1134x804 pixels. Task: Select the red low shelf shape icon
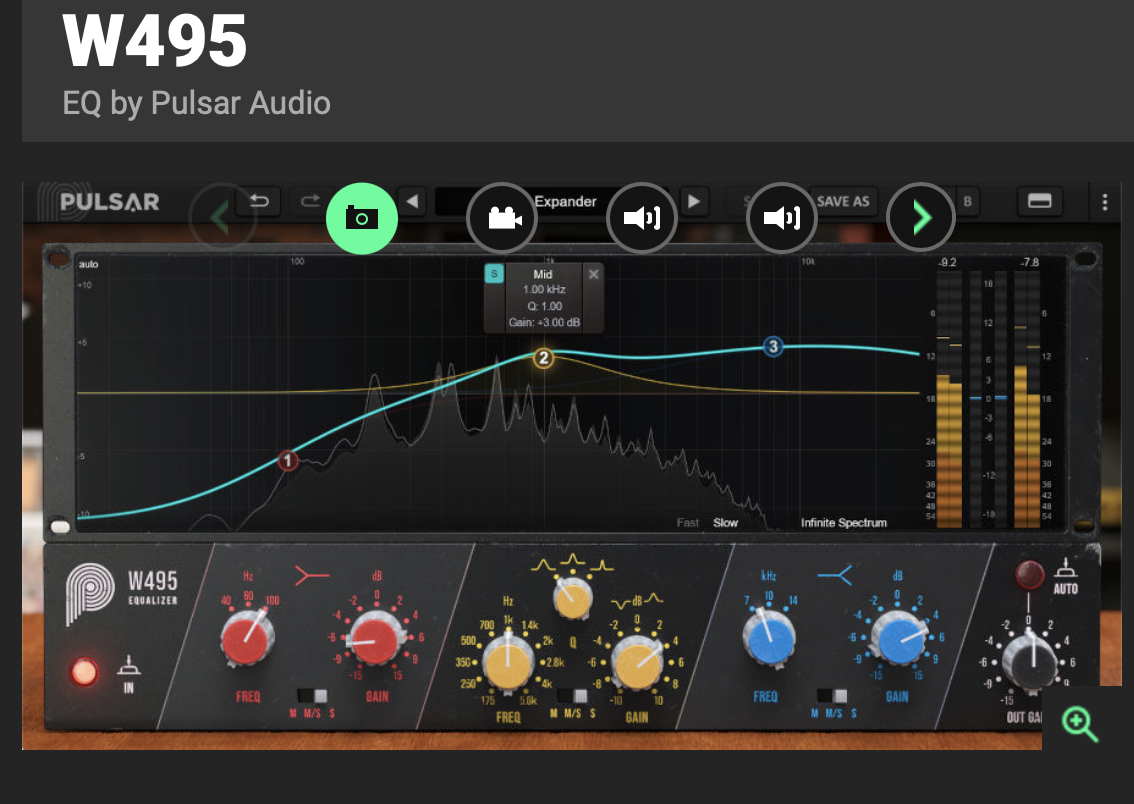click(312, 576)
